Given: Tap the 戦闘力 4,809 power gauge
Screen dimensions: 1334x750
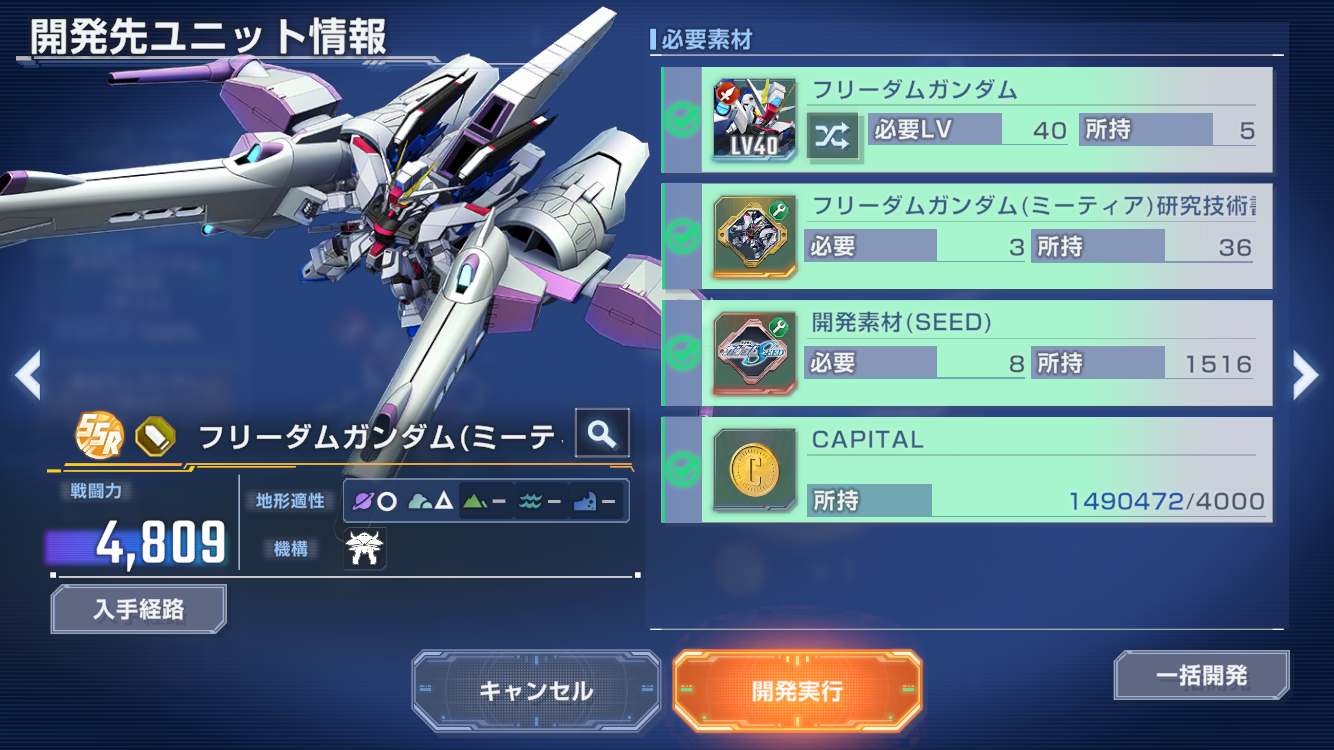Looking at the screenshot, I should point(137,543).
